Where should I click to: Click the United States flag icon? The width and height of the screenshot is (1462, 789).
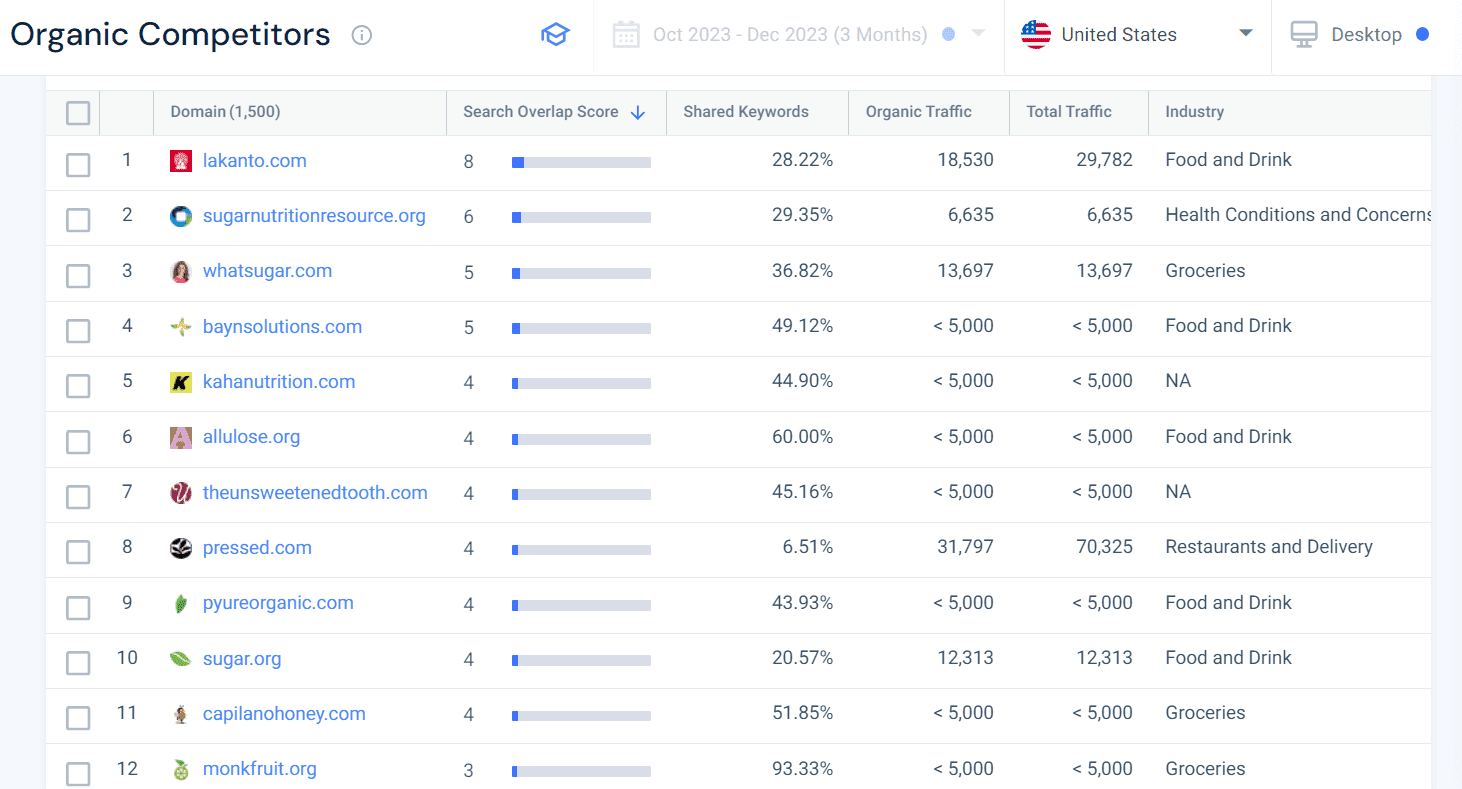coord(1036,34)
